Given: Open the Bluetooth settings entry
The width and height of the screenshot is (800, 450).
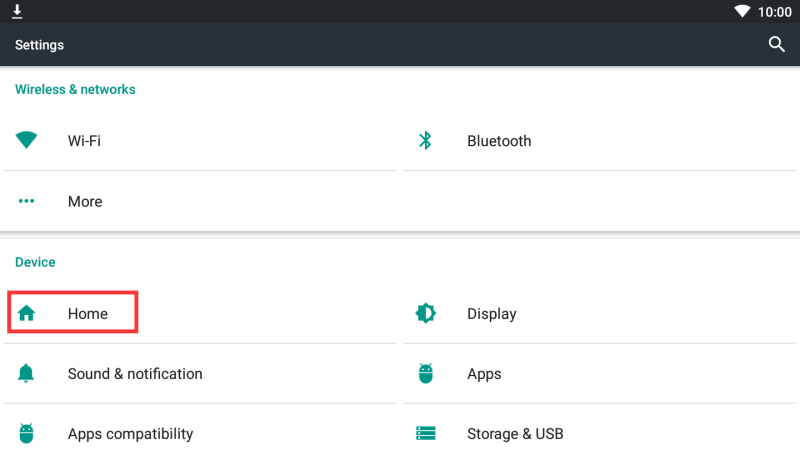Looking at the screenshot, I should click(x=499, y=141).
